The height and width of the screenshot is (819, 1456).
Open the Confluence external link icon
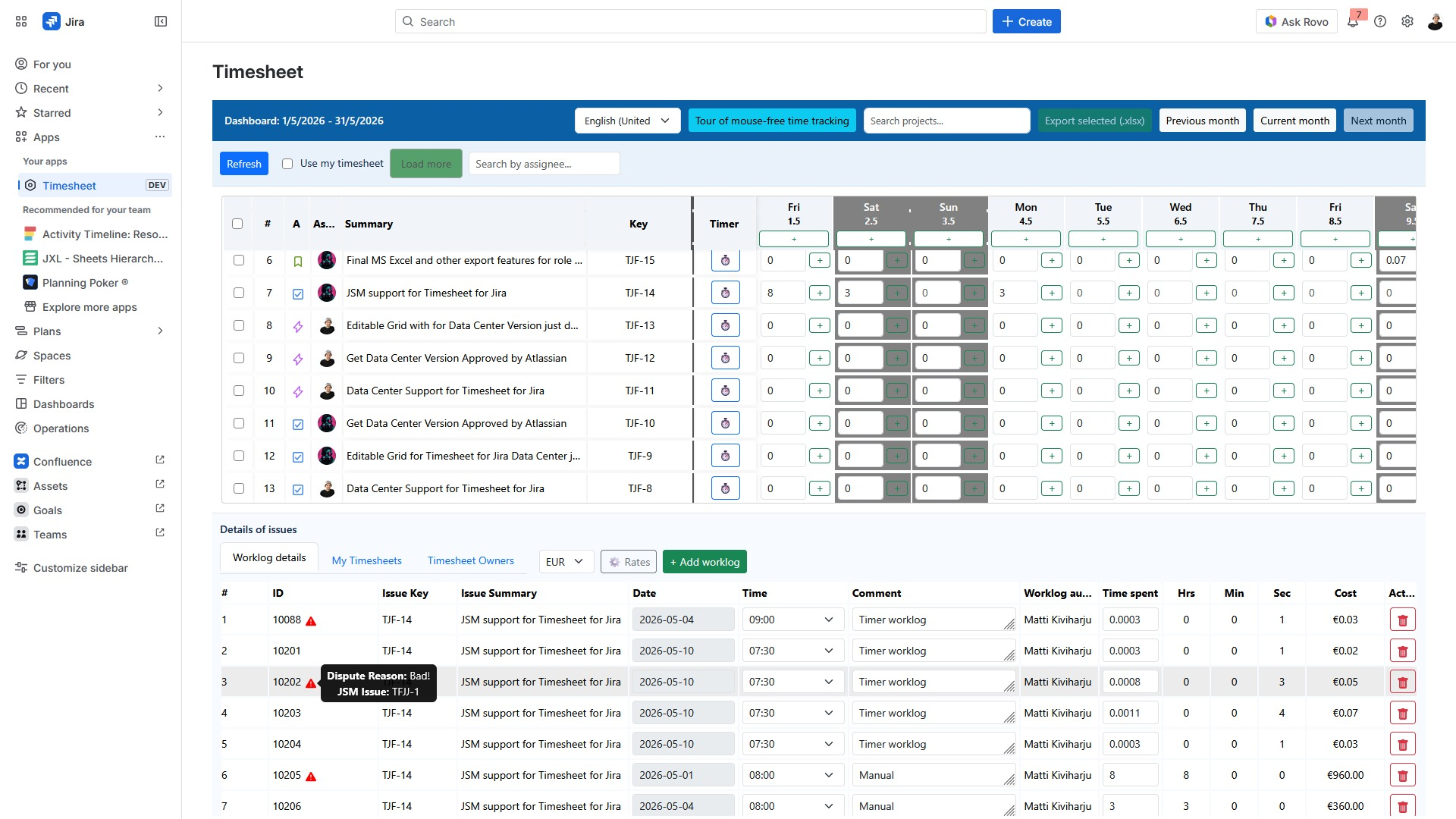tap(160, 460)
